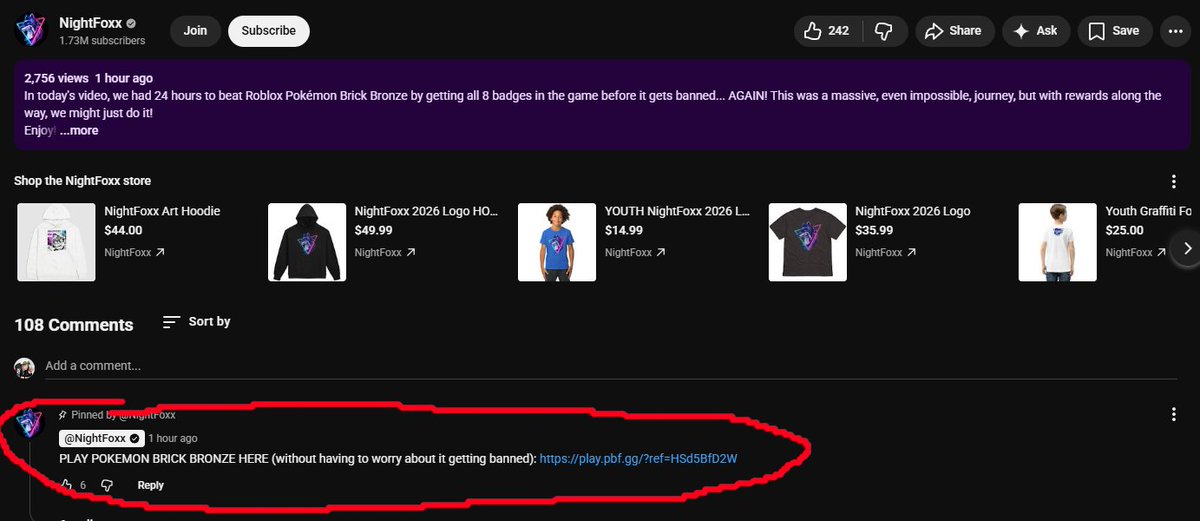Open the pinned comment options menu
This screenshot has width=1200, height=521.
(1174, 414)
